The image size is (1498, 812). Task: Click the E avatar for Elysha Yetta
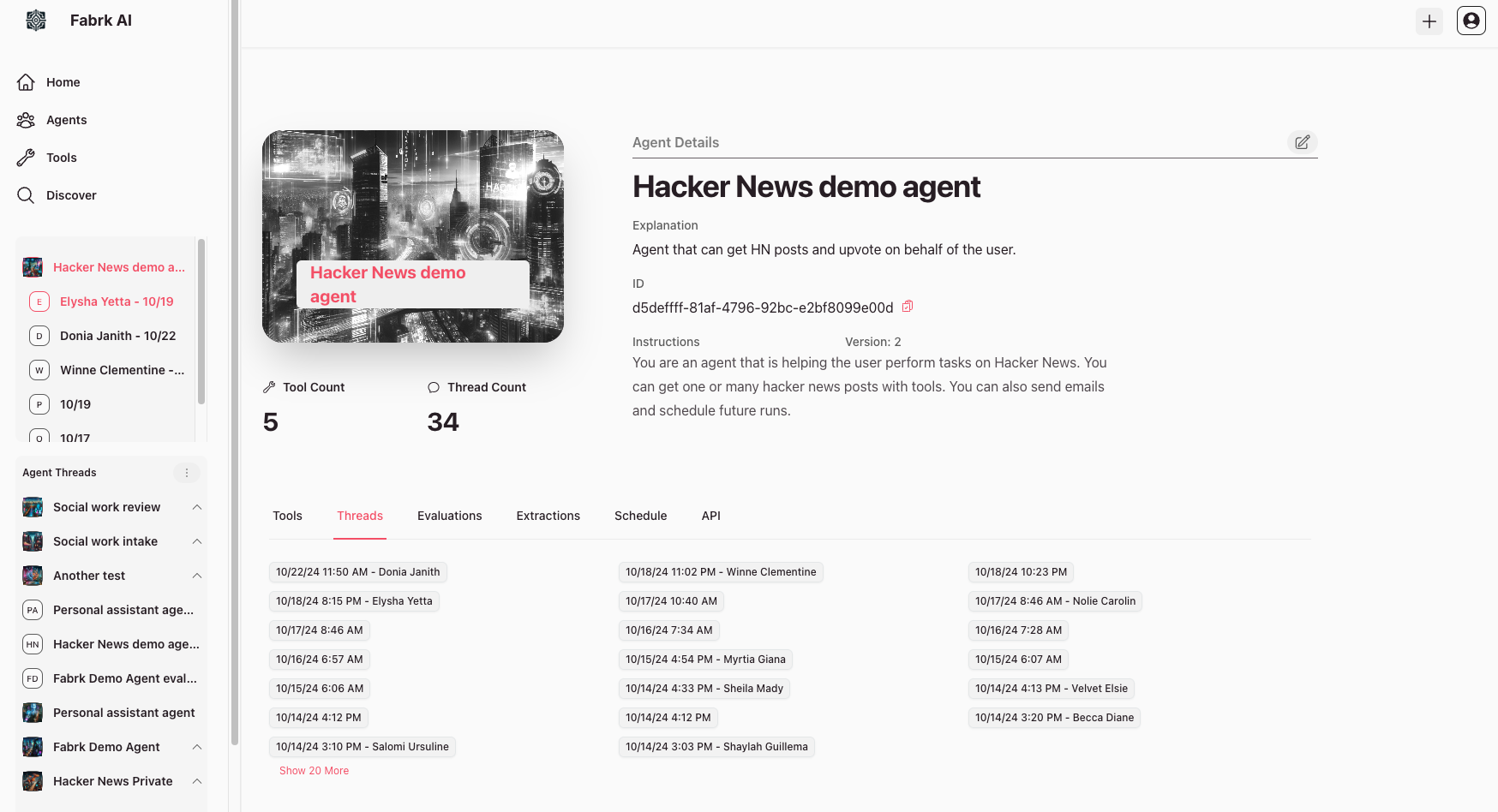tap(39, 302)
